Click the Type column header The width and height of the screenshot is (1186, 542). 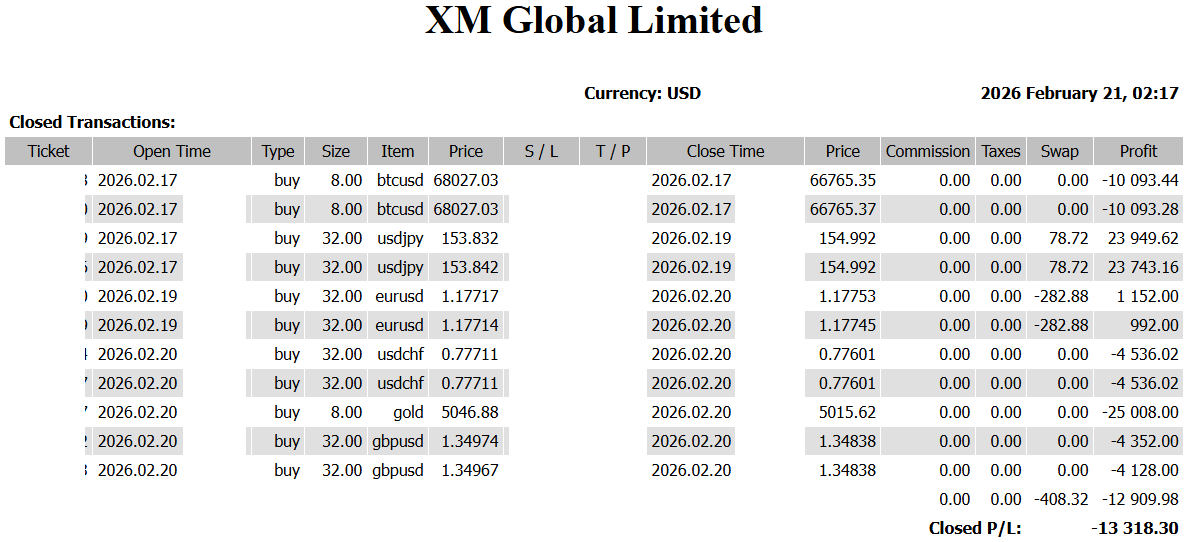[x=278, y=151]
